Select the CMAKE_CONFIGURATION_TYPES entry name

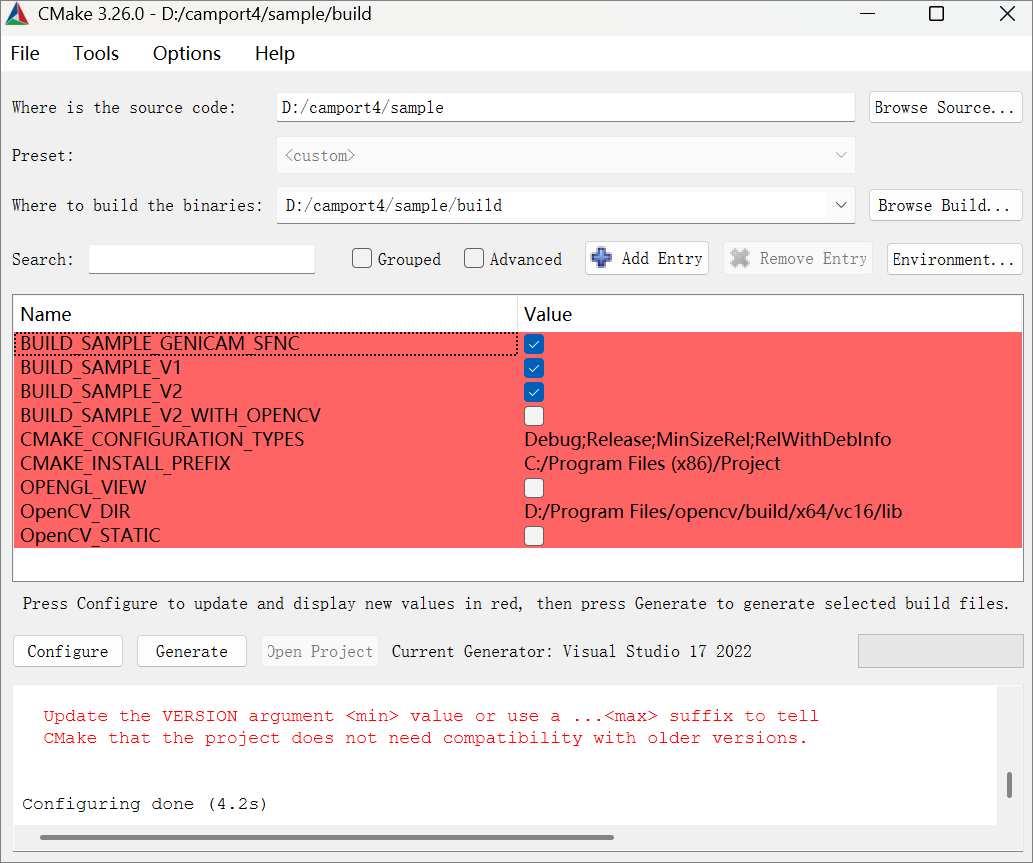162,439
